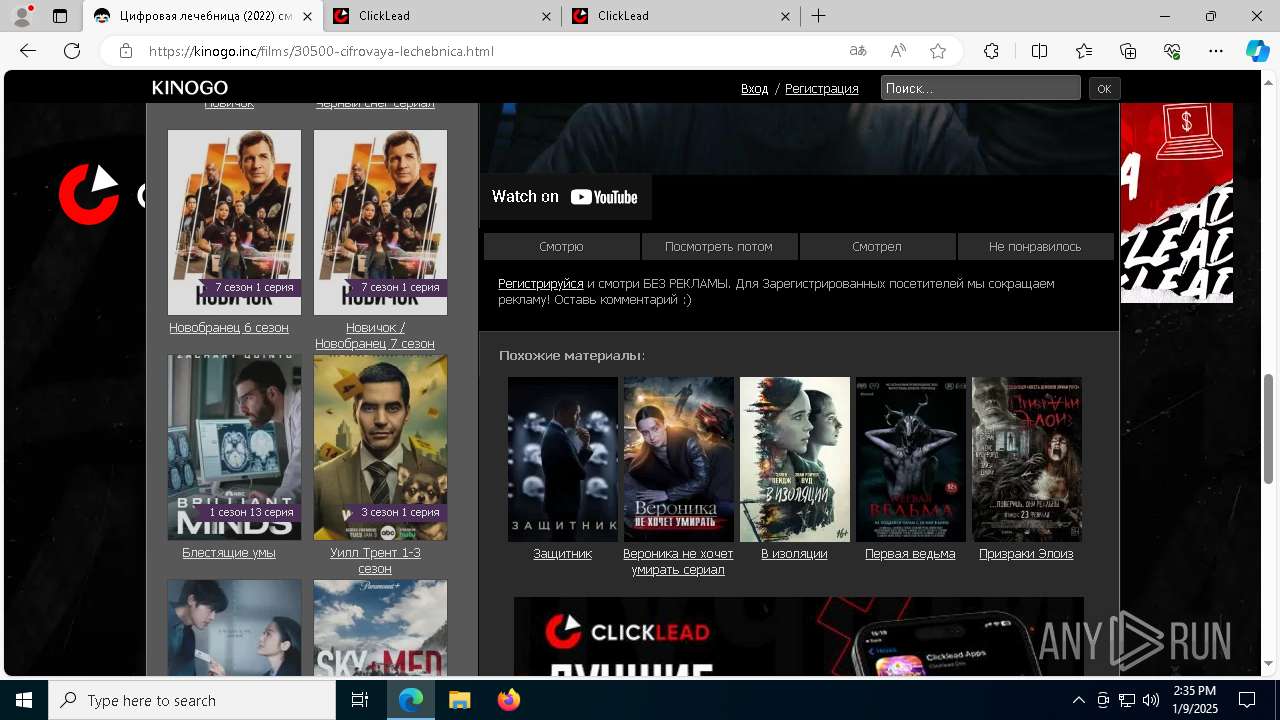Click the Регистрируйся link in notice

(x=540, y=284)
